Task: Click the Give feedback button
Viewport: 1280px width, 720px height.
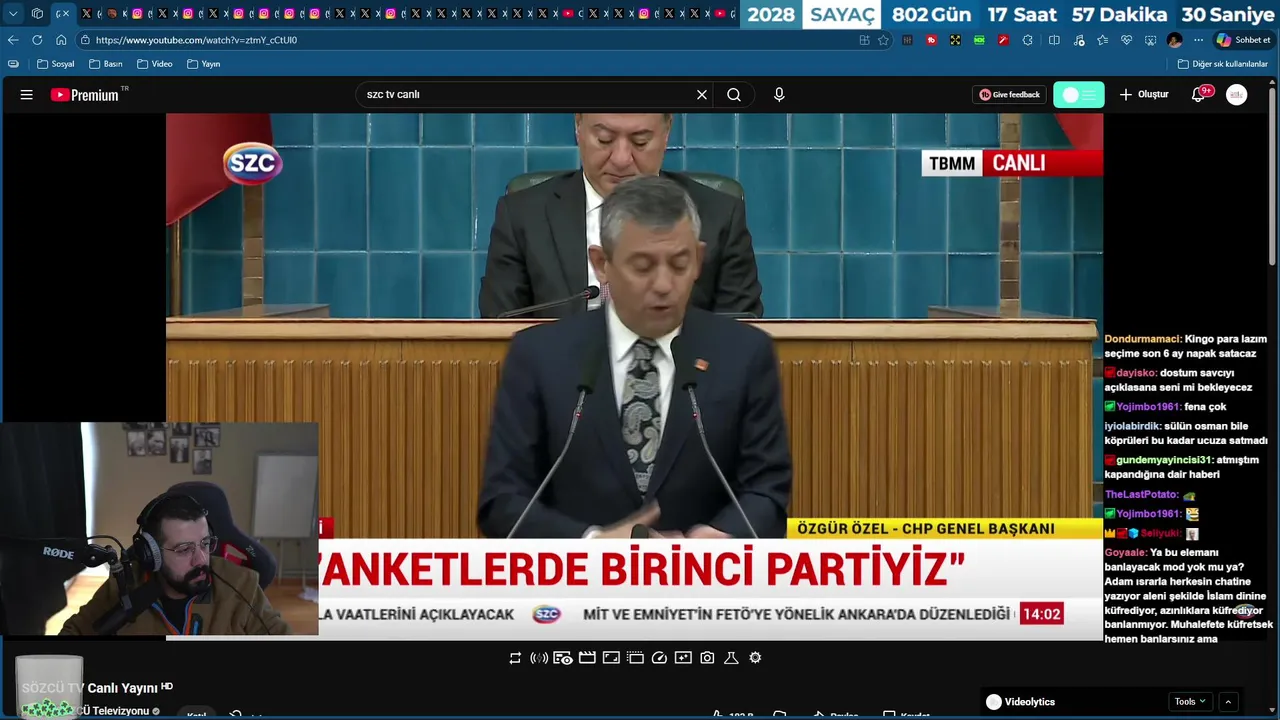Action: coord(1010,95)
